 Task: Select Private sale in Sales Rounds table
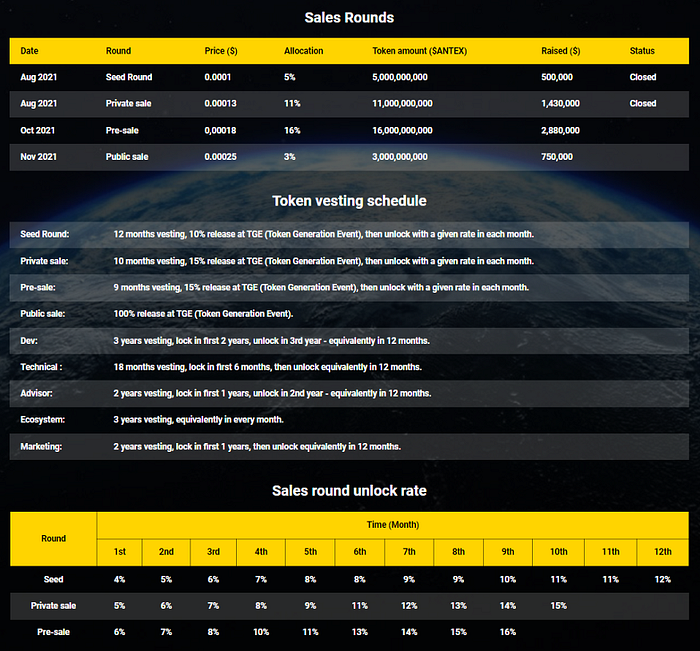[x=129, y=104]
